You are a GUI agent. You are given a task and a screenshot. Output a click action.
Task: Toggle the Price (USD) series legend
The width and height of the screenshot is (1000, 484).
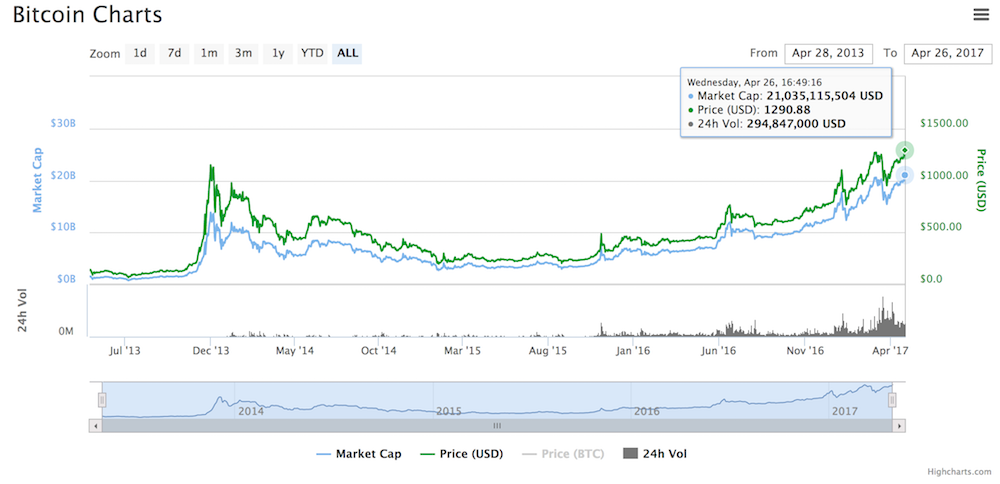click(x=462, y=454)
